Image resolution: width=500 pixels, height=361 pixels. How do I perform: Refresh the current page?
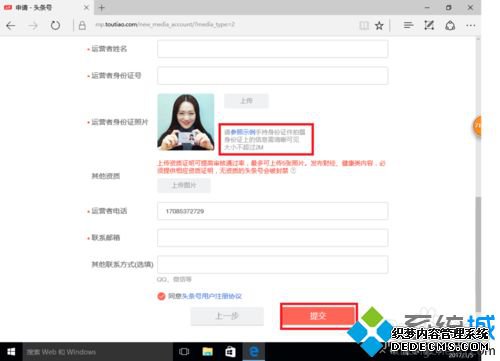[55, 25]
